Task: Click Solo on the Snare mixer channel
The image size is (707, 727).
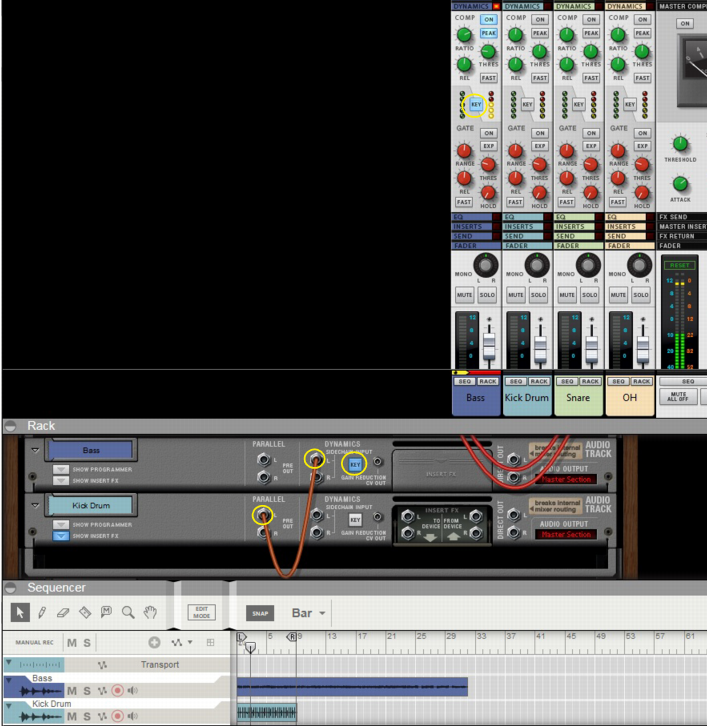Action: 590,295
